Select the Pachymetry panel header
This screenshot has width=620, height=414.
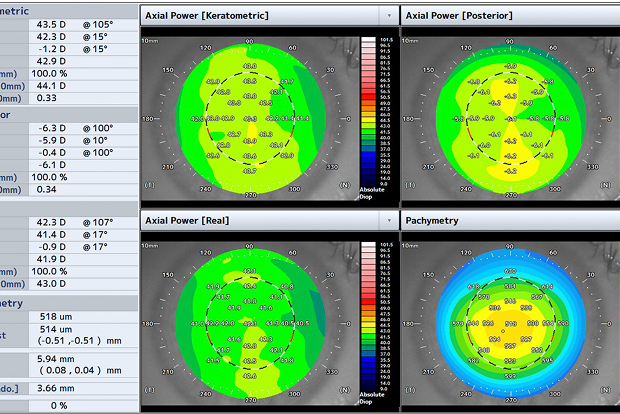point(434,219)
